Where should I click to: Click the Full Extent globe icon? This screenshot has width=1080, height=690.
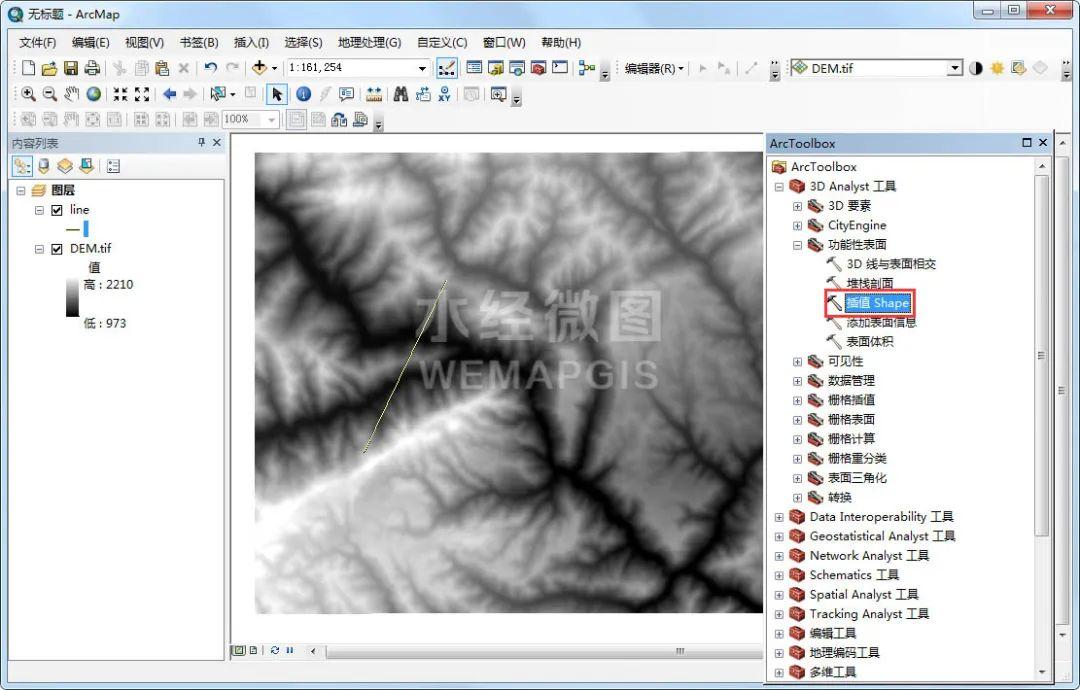pyautogui.click(x=93, y=94)
